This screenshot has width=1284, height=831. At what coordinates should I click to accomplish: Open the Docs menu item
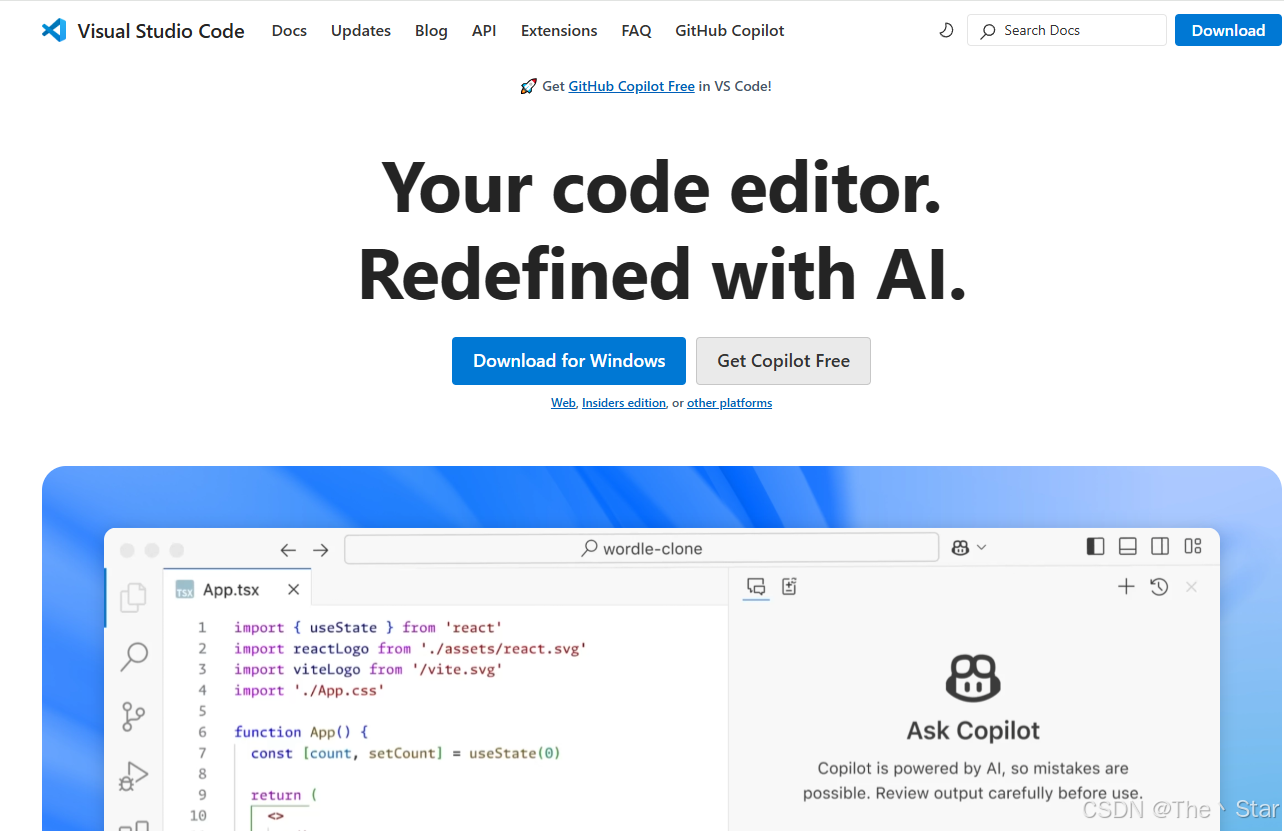[x=289, y=31]
